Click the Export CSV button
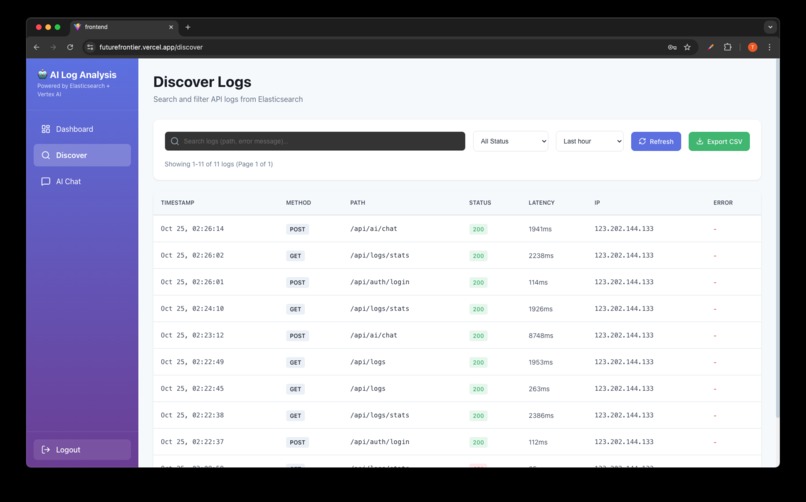This screenshot has height=502, width=806. pos(719,141)
